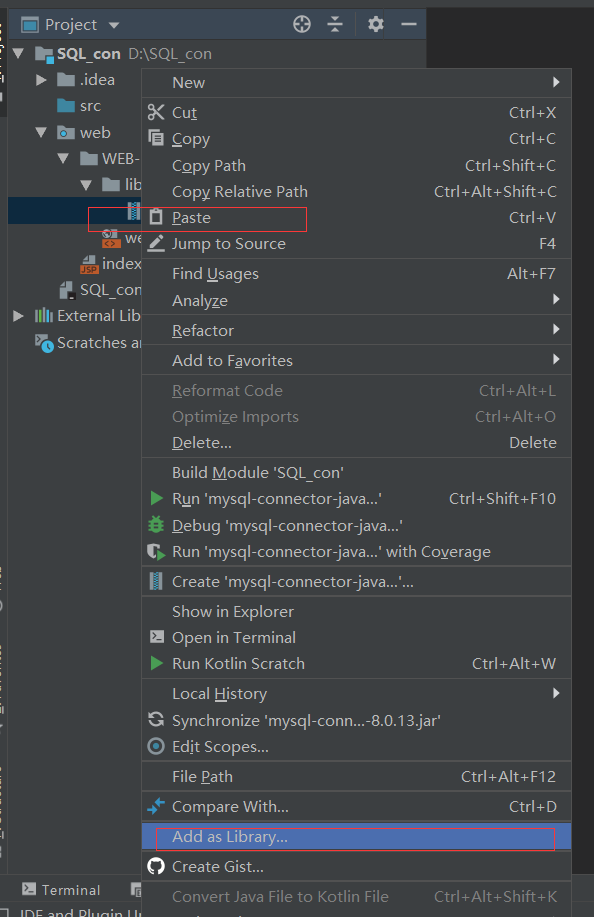594x917 pixels.
Task: Click the Paste clipboard icon
Action: pyautogui.click(x=156, y=217)
